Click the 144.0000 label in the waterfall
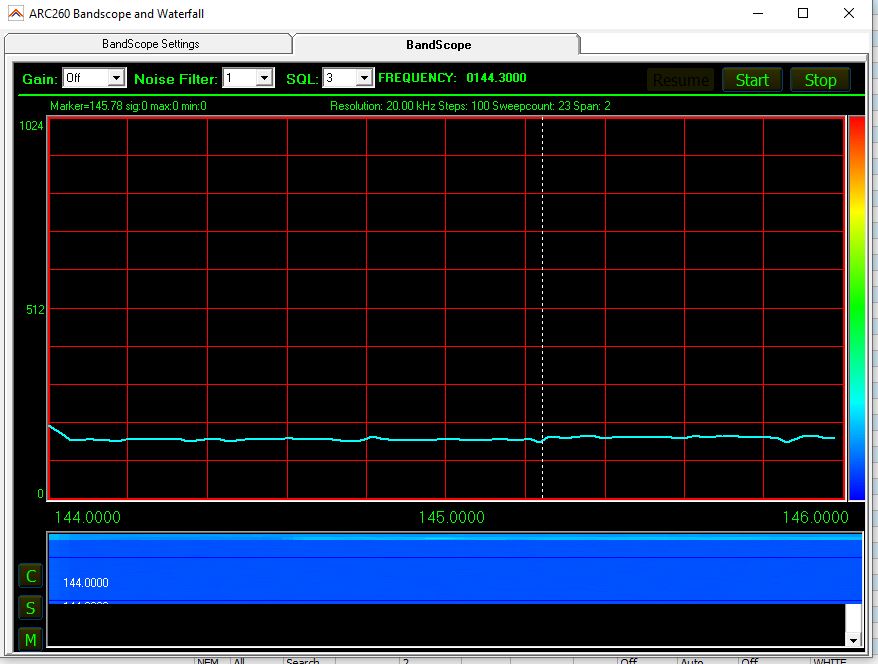The height and width of the screenshot is (664, 878). click(x=86, y=583)
